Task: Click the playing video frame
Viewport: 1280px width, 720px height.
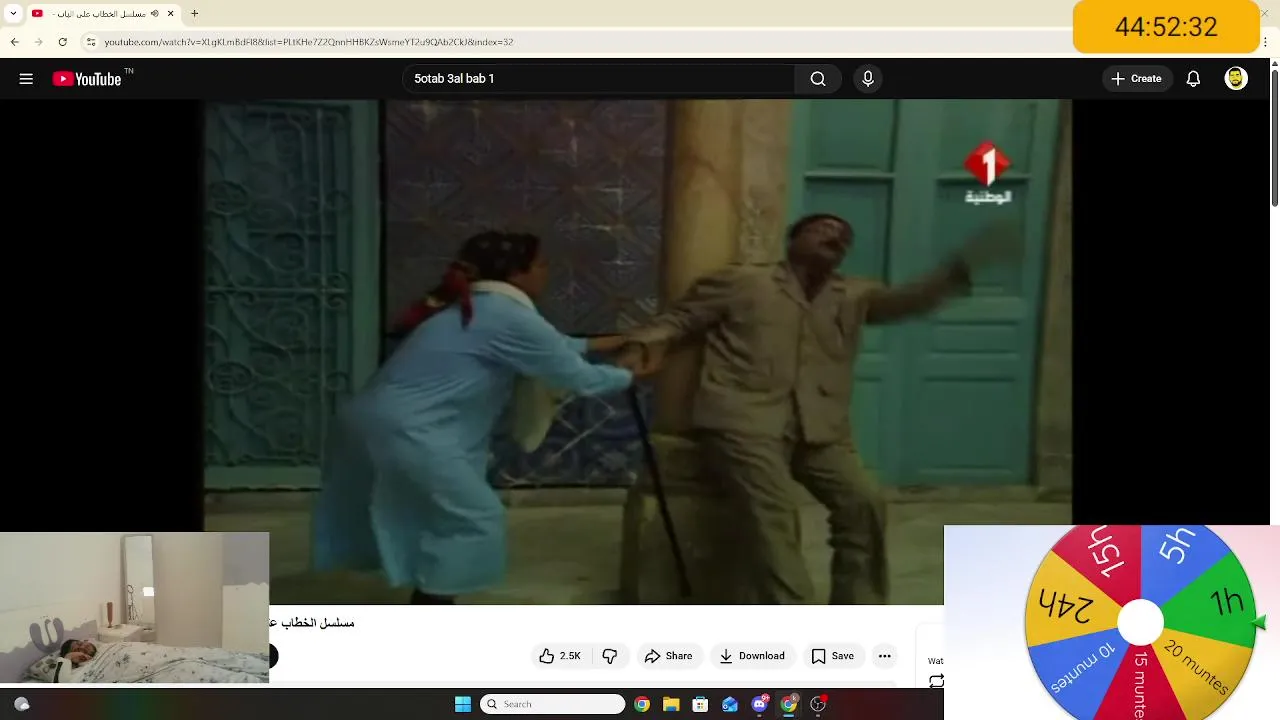Action: click(x=637, y=350)
